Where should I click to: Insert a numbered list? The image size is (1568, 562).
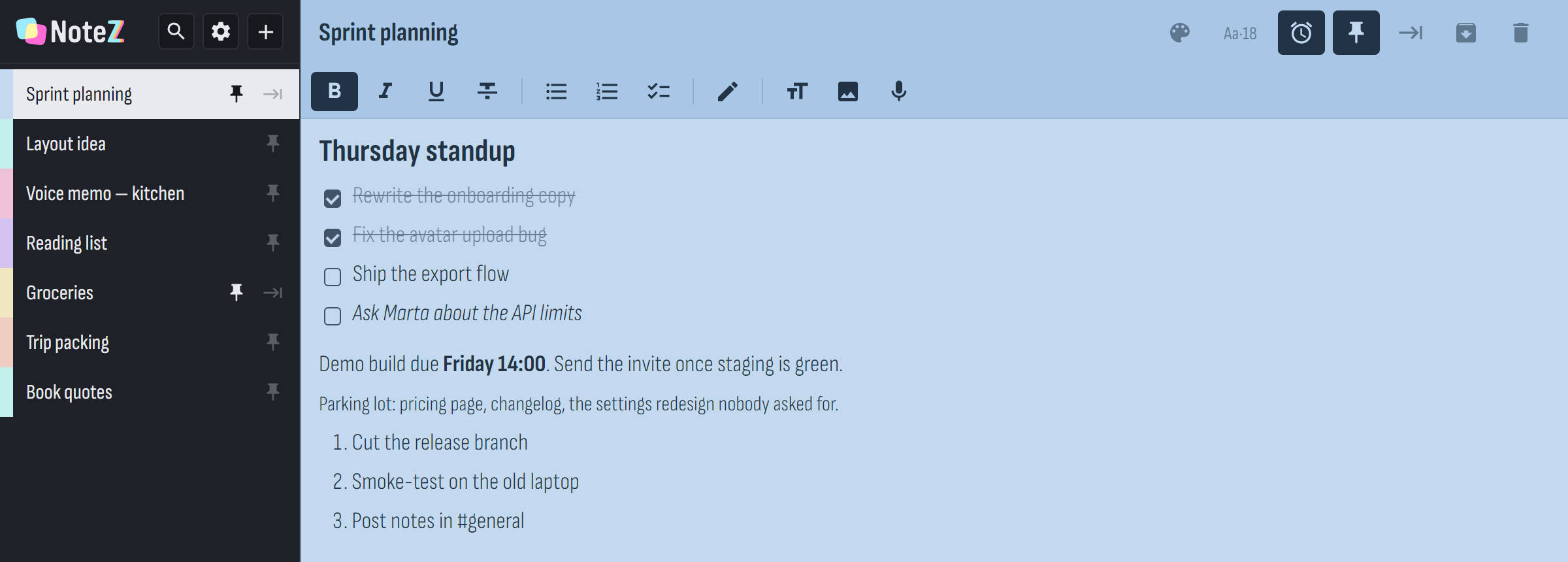[x=607, y=91]
